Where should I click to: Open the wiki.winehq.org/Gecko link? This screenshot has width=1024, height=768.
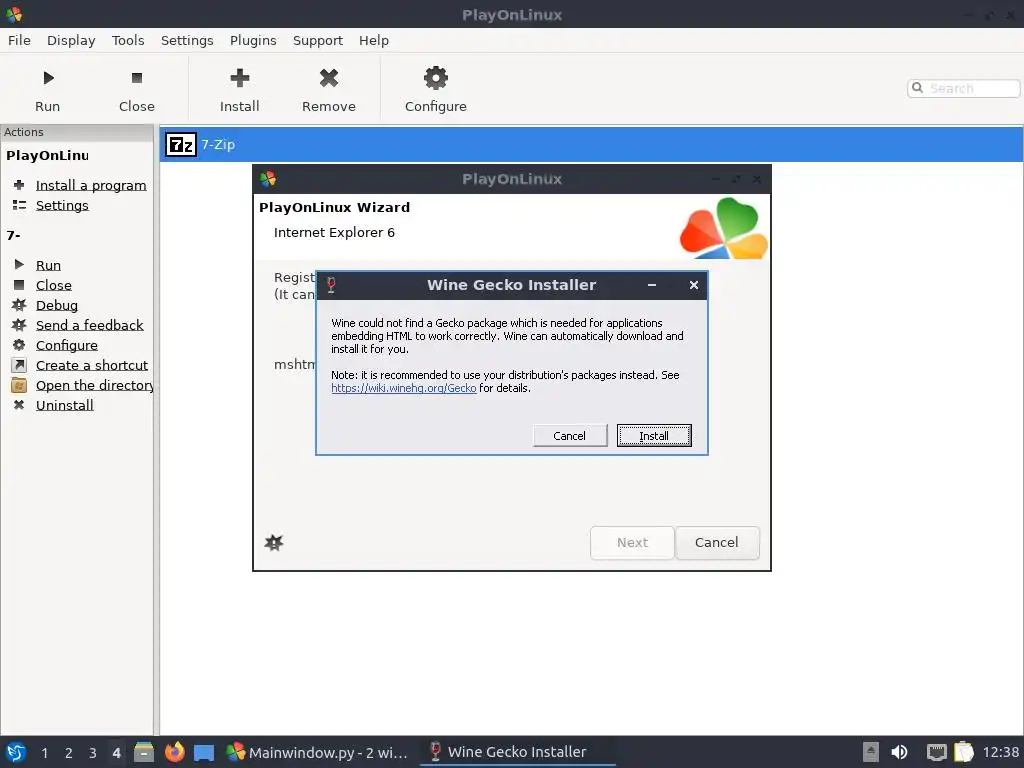pyautogui.click(x=404, y=388)
